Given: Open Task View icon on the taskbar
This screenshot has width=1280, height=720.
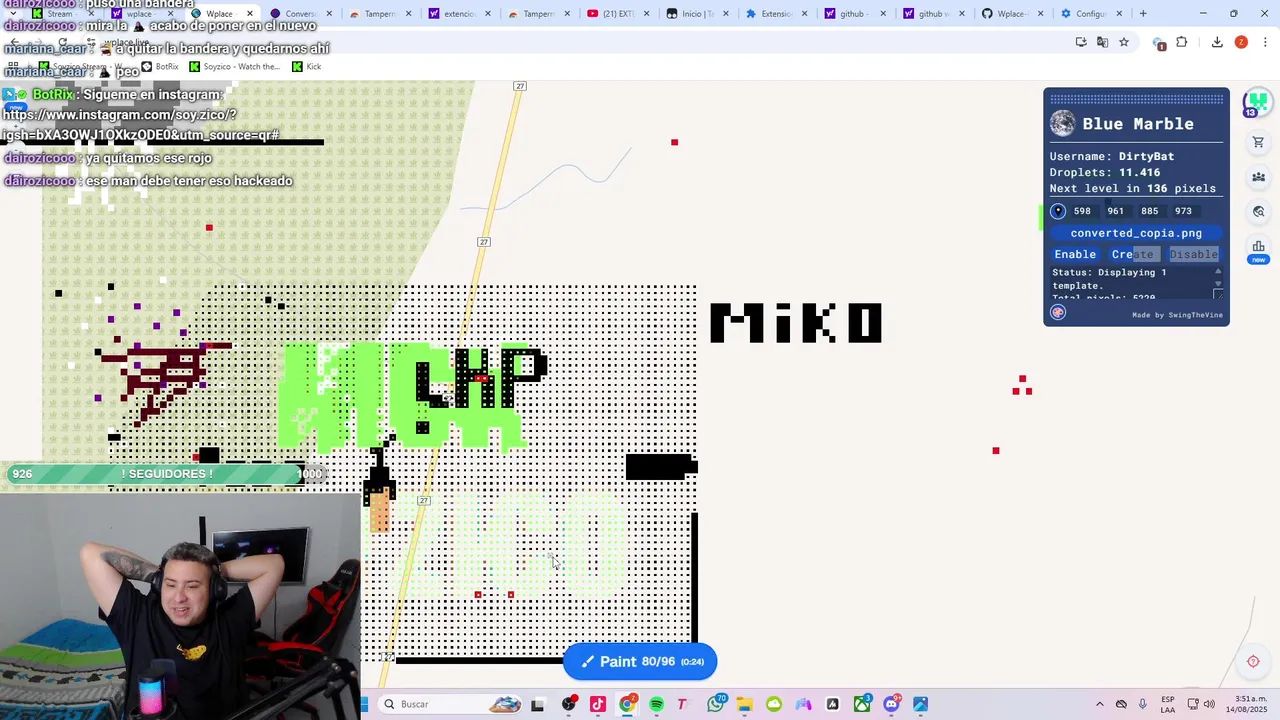Looking at the screenshot, I should coord(537,705).
